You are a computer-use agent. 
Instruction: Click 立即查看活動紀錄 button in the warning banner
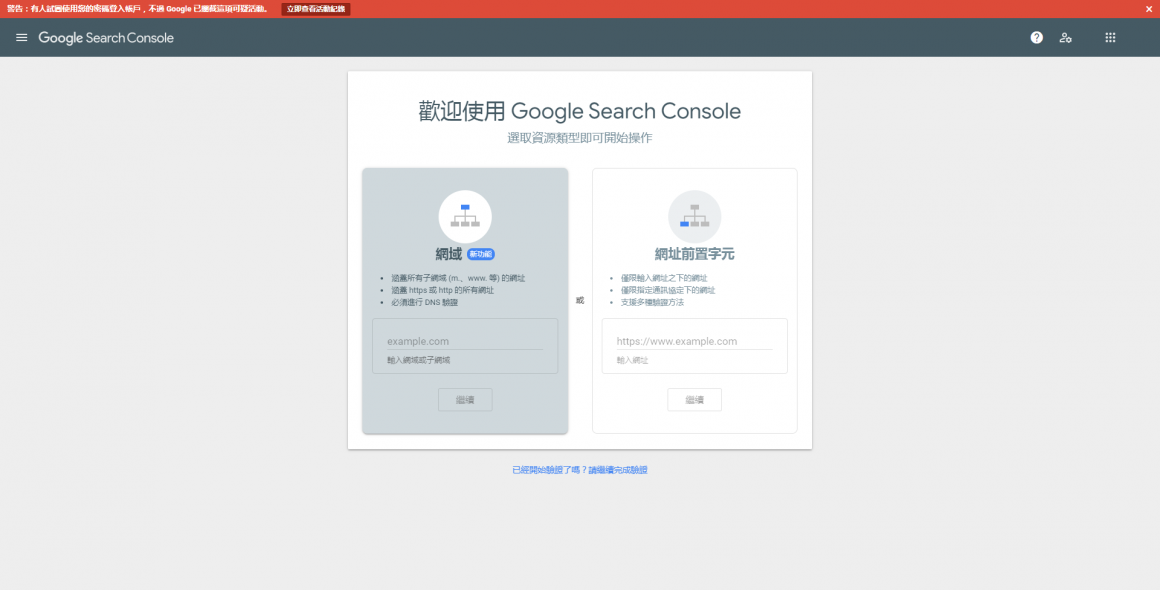click(316, 9)
